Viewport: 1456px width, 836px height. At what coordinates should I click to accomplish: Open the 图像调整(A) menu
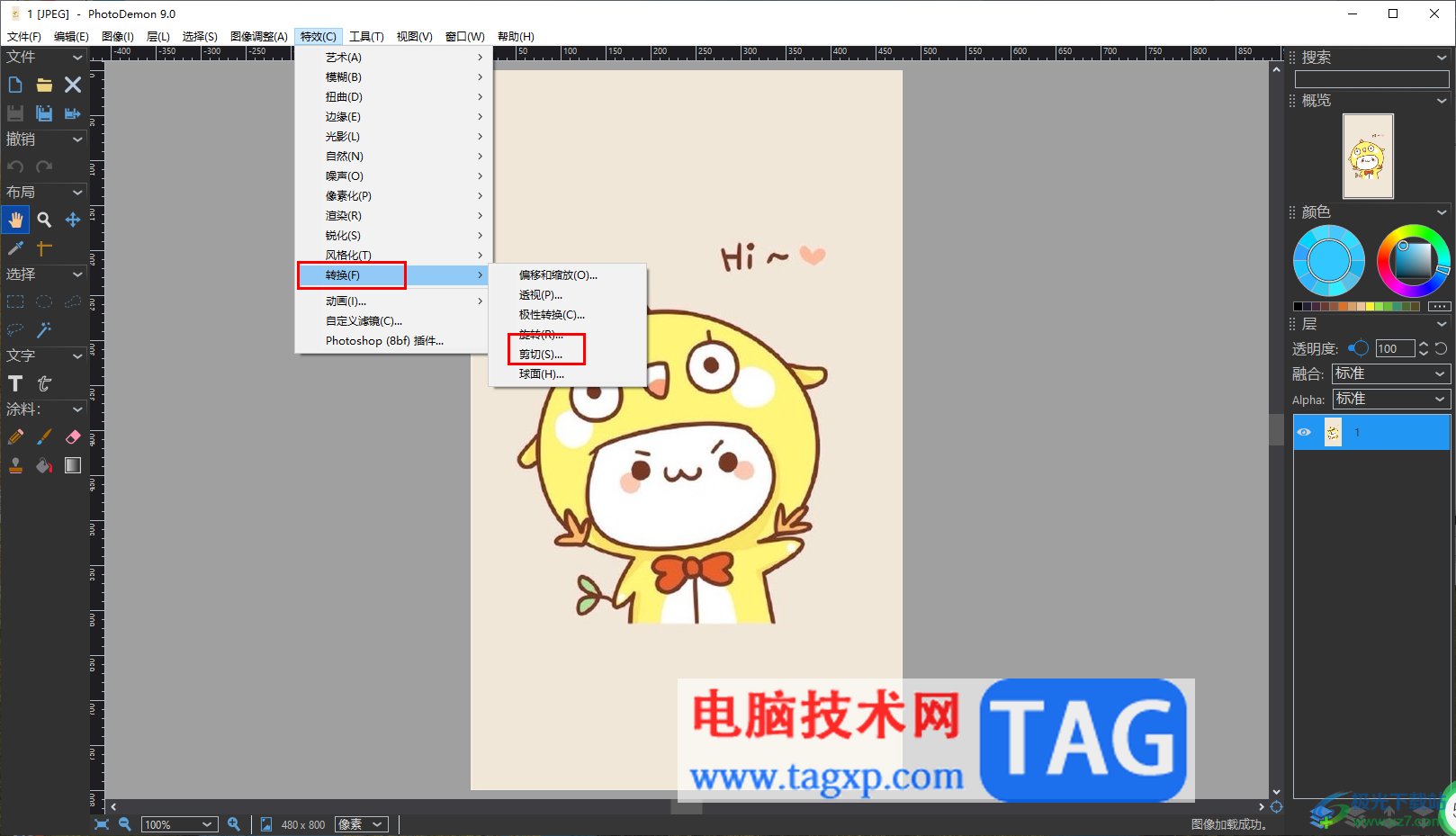tap(259, 37)
